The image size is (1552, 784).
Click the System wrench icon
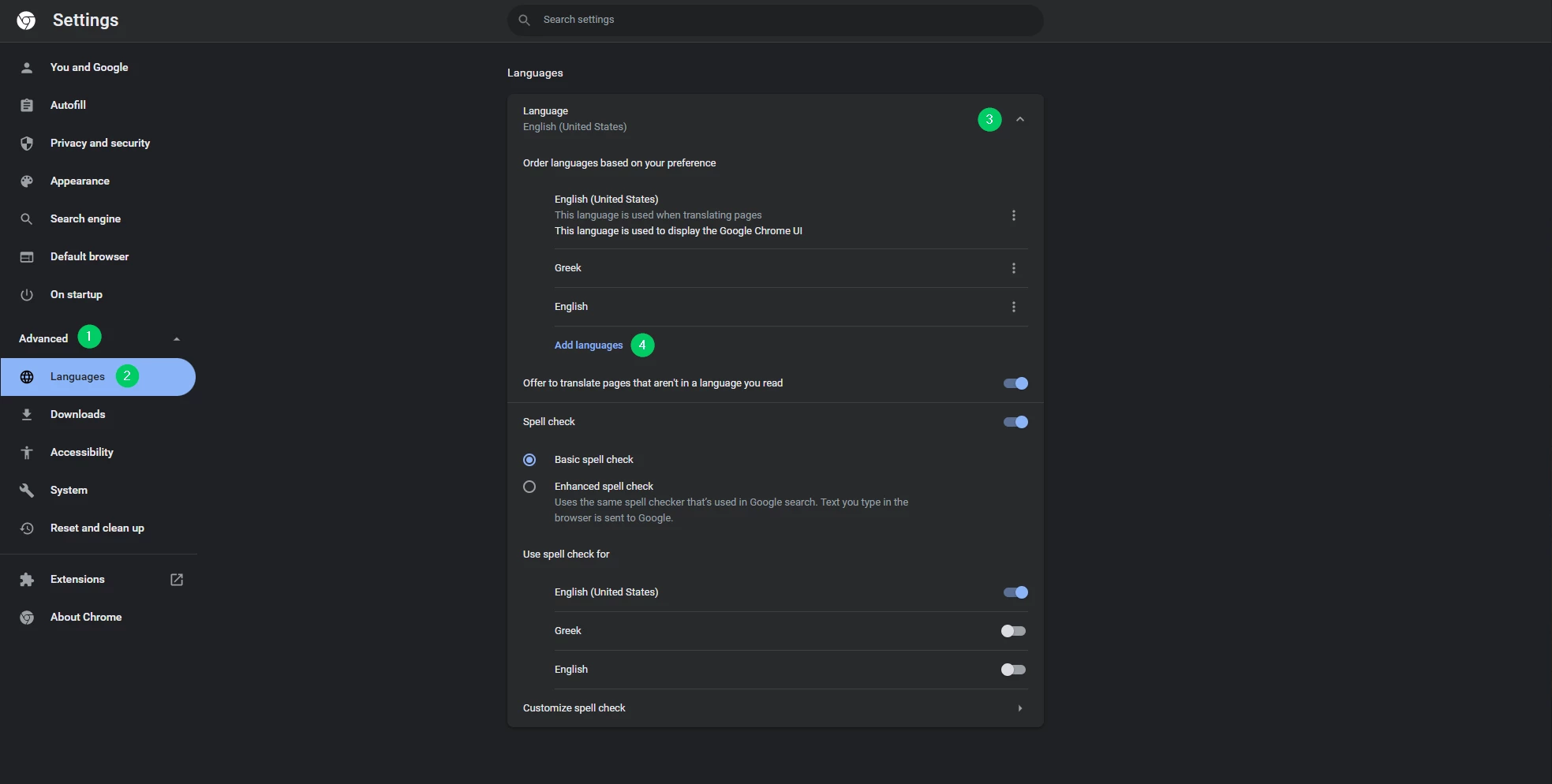[27, 491]
